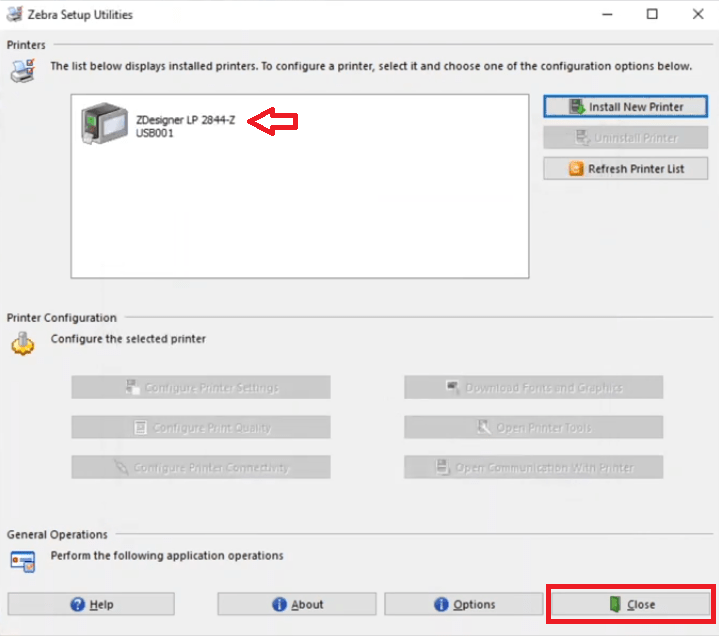The width and height of the screenshot is (719, 636).
Task: Click the General Operations section heading
Action: coord(57,535)
